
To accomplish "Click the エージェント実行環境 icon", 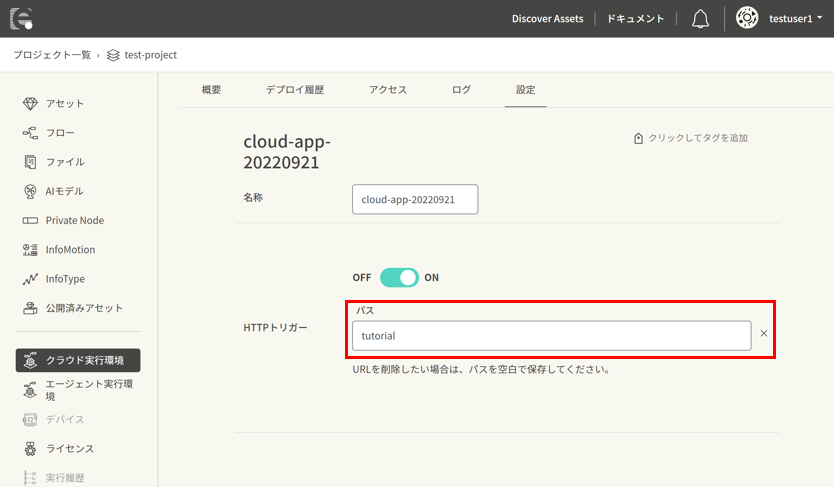I will pos(30,390).
